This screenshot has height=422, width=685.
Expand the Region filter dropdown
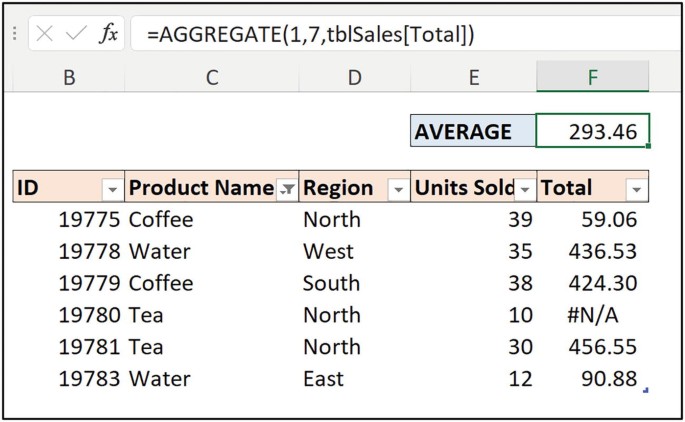coord(398,188)
